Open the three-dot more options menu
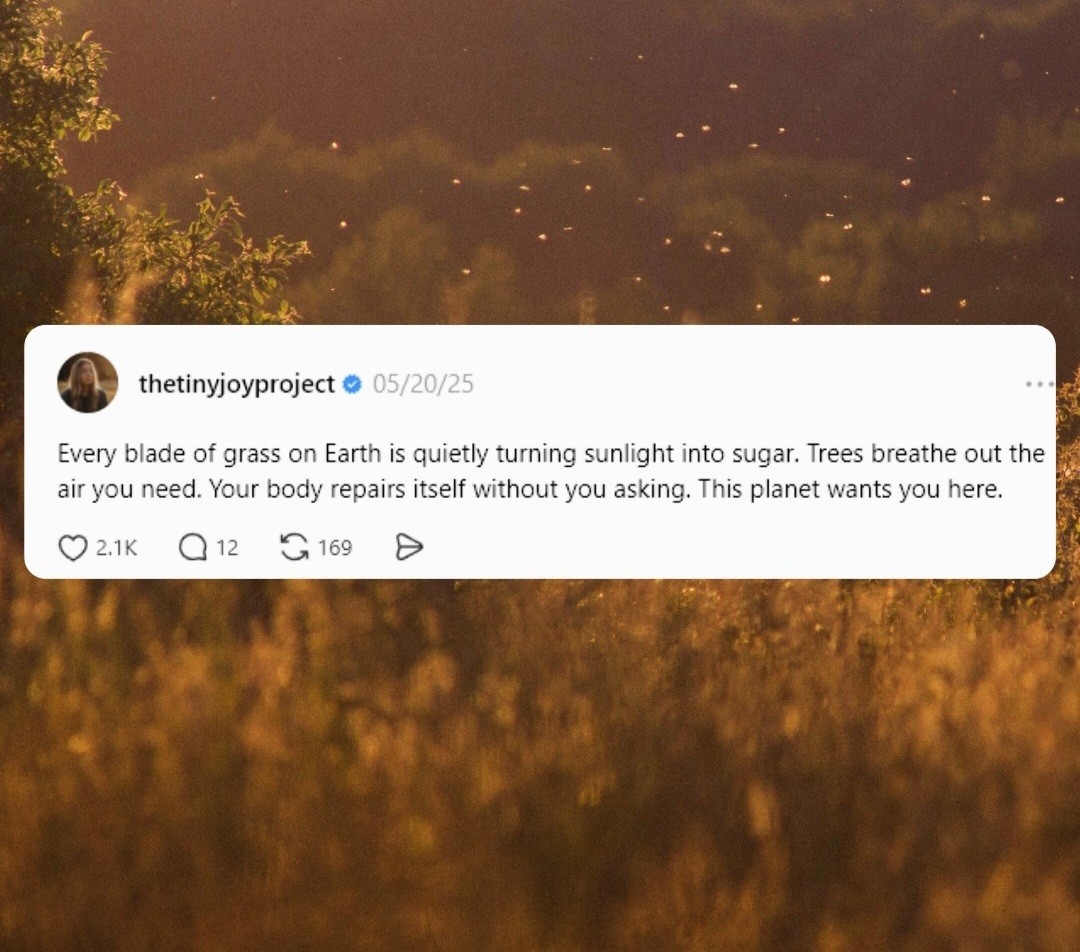Screen dimensions: 1080x952 tap(1039, 384)
